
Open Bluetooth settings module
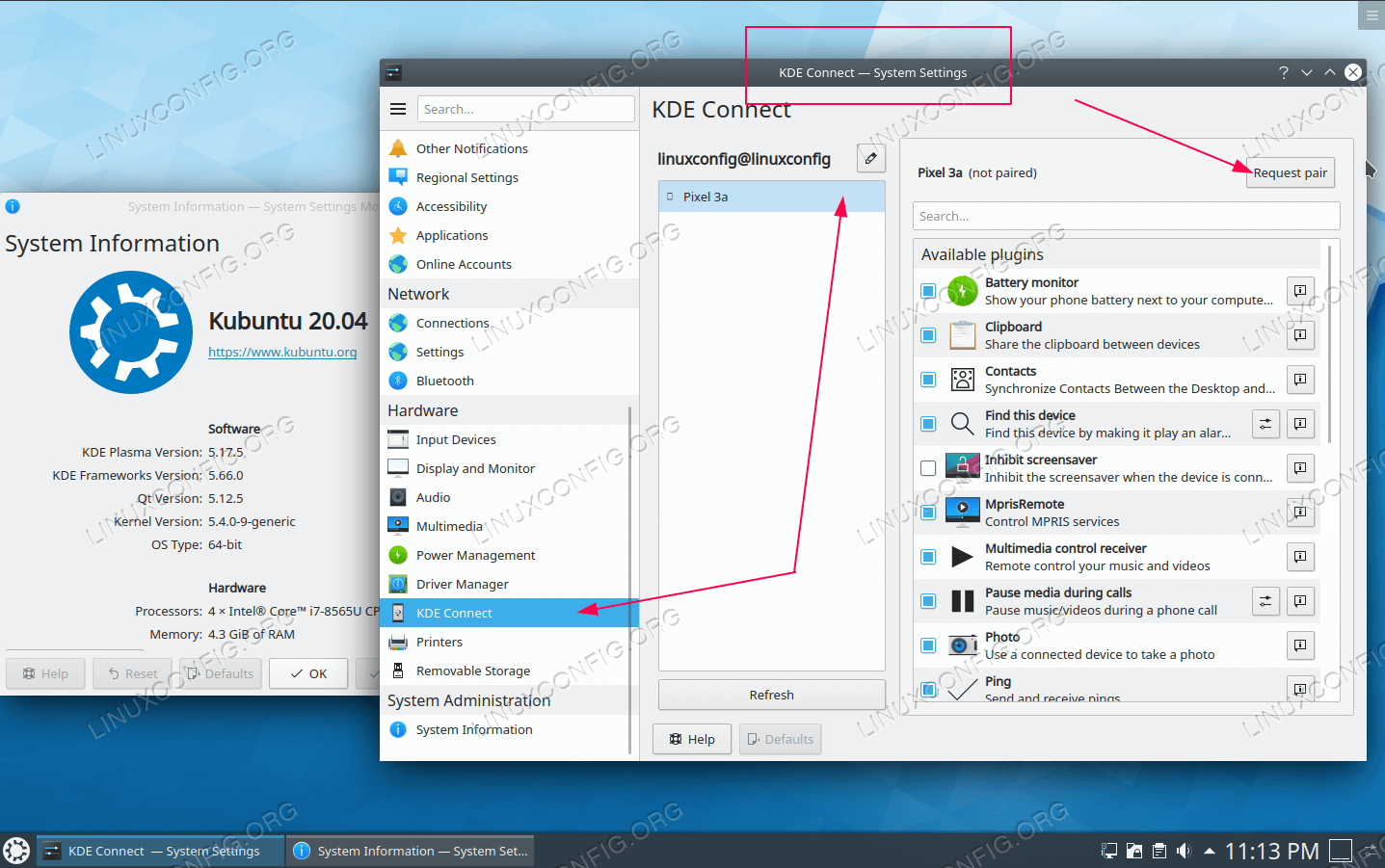[509, 381]
